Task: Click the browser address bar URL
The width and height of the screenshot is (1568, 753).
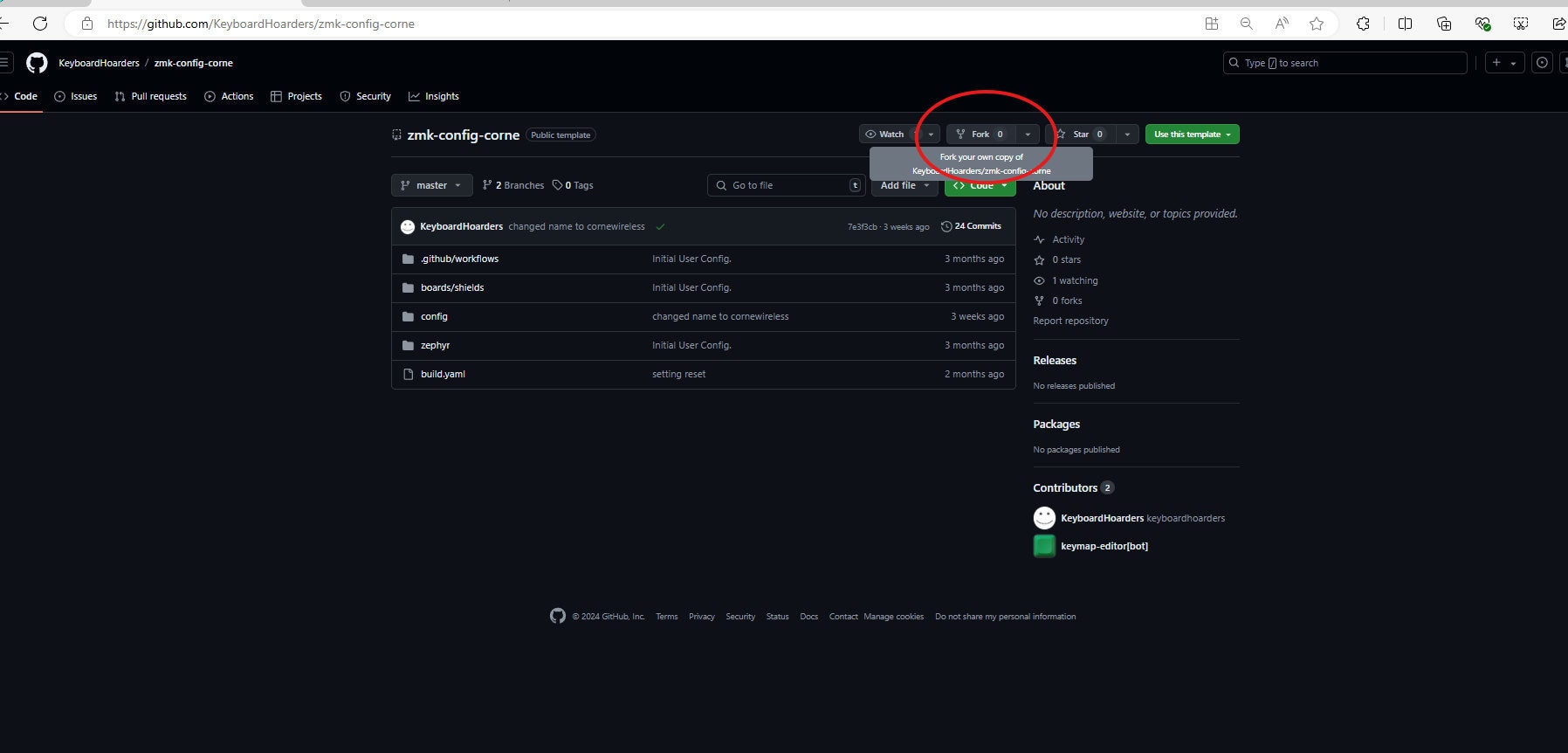Action: click(260, 24)
